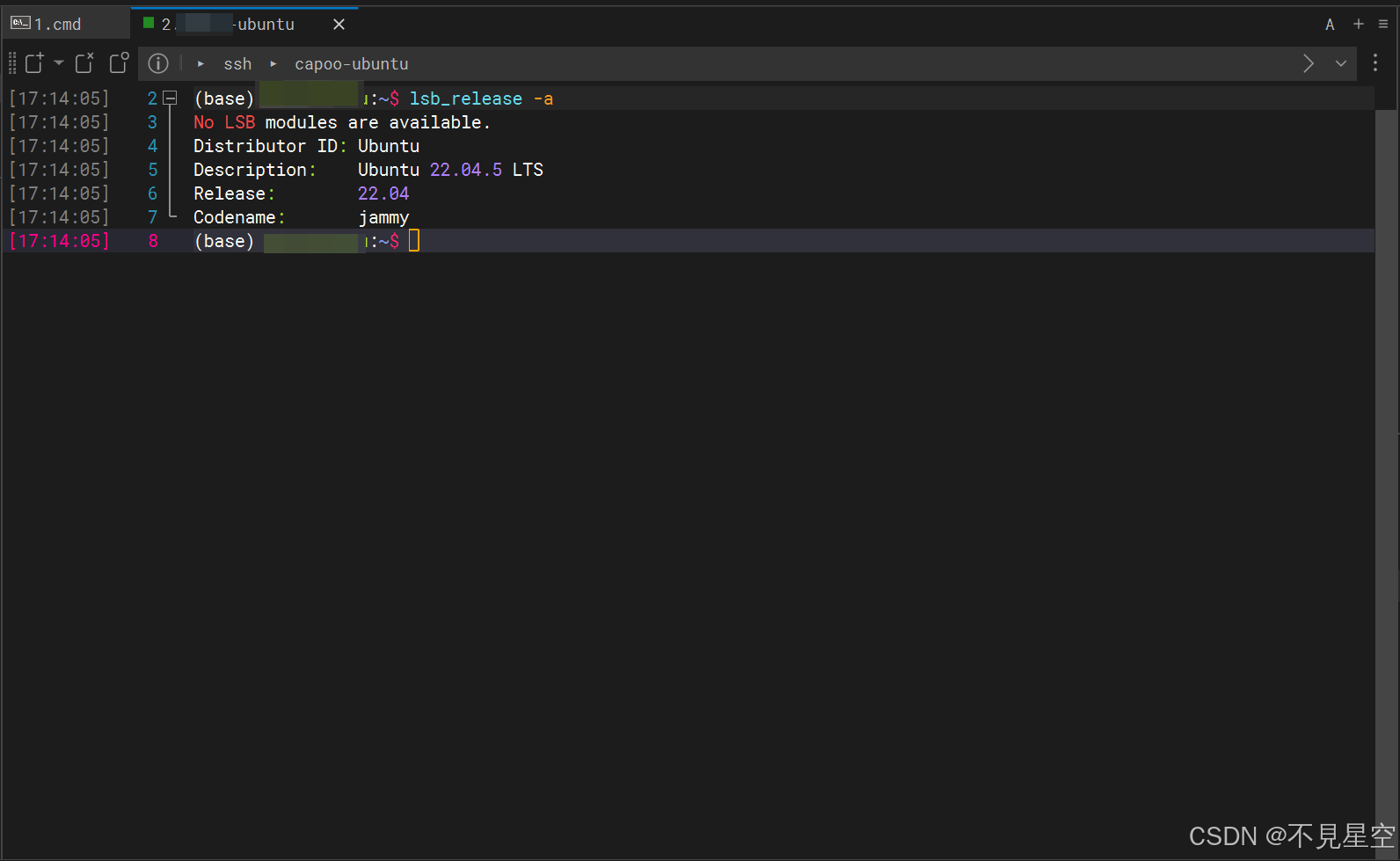The image size is (1400, 861).
Task: Click the '(base)' prefix on line 8 prompt
Action: [224, 241]
